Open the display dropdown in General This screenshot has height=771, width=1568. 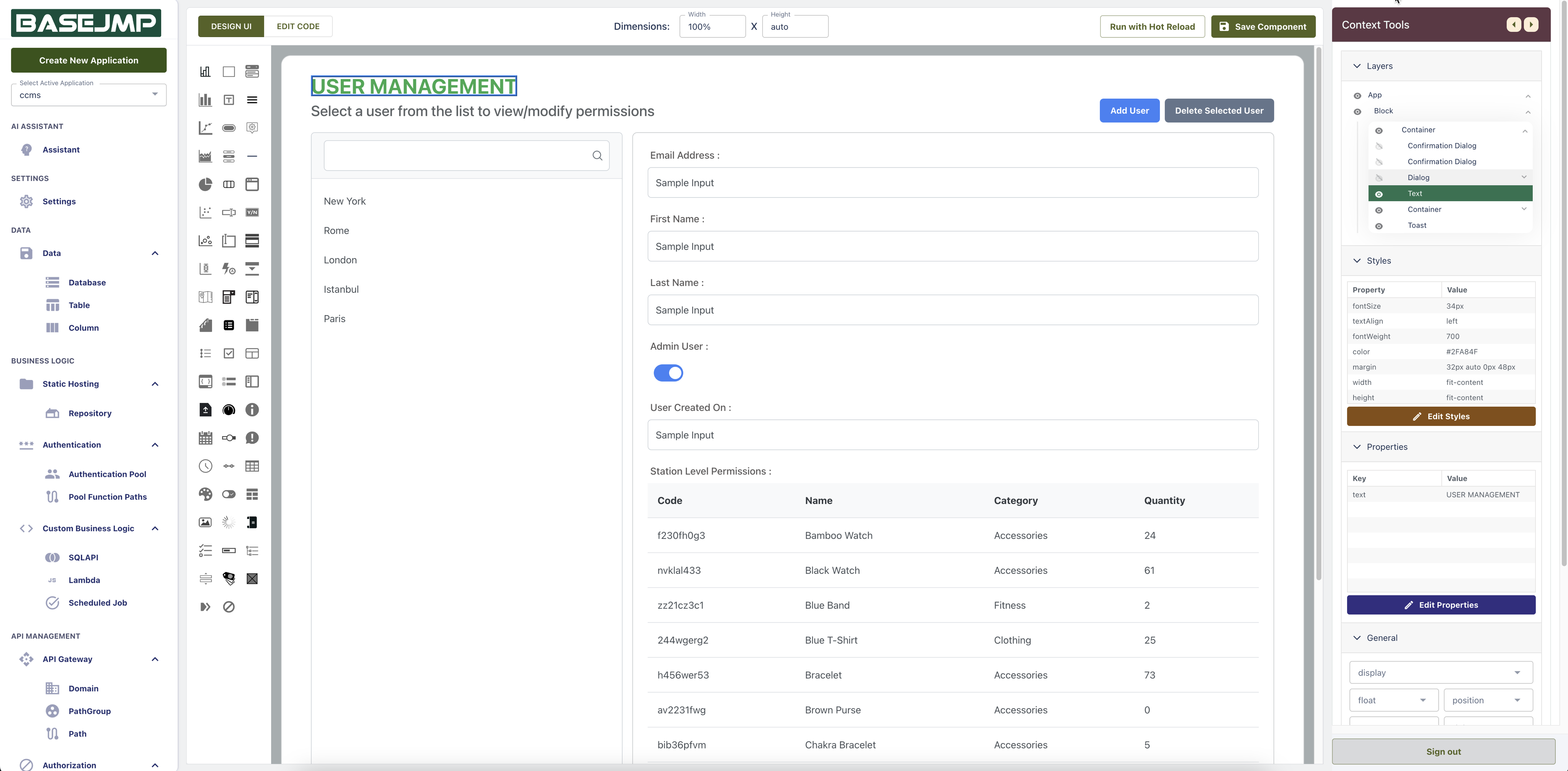point(1440,672)
